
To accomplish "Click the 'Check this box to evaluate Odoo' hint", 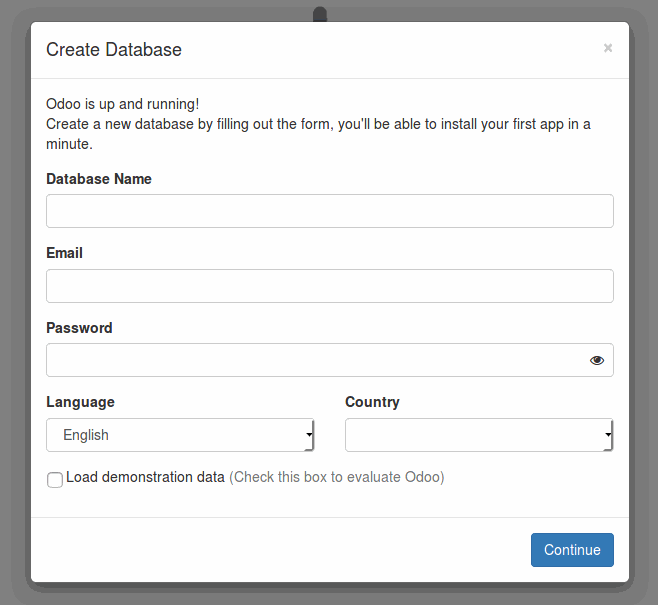I will pos(337,477).
